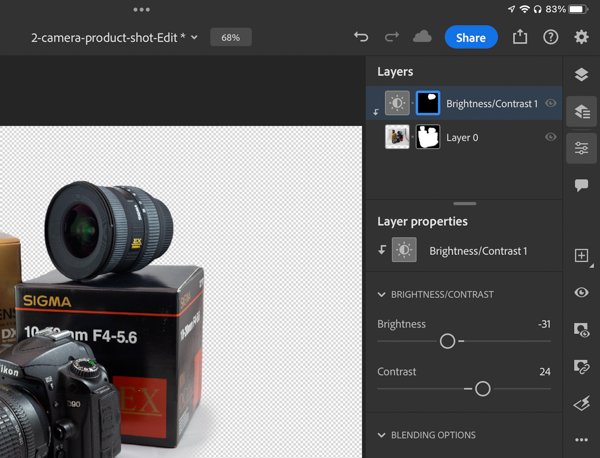Screen dimensions: 600x458
Task: Click the clipping arrow icon in Layer properties
Action: 382,250
